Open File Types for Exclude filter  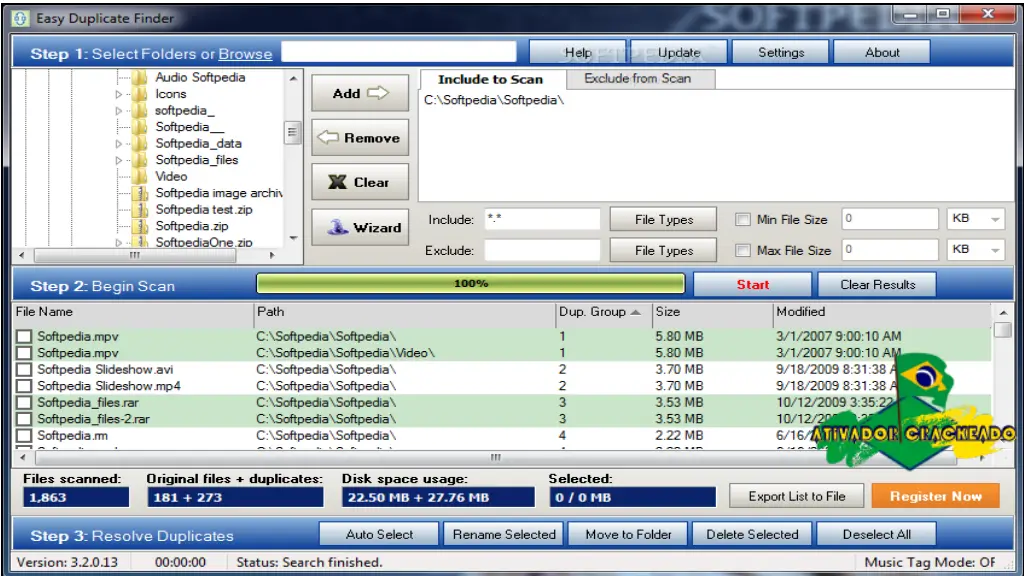tap(664, 250)
